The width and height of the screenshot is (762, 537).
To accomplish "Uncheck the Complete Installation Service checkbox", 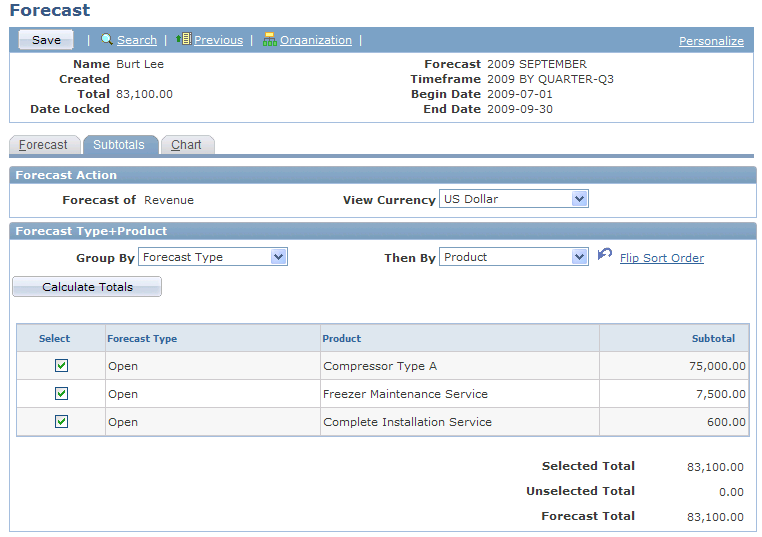I will 61,421.
